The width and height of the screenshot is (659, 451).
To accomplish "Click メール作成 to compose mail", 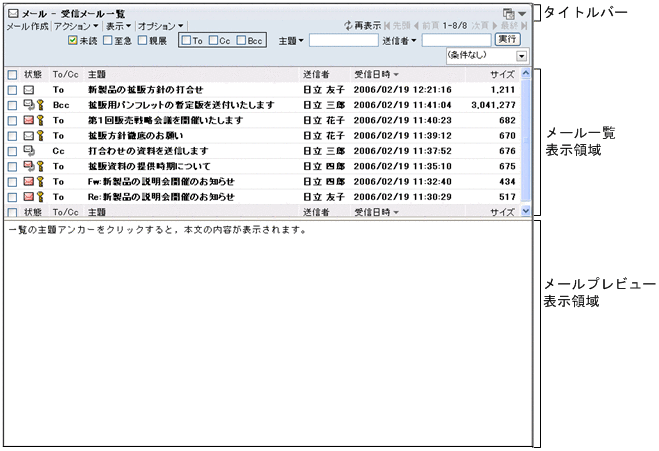I will click(28, 26).
